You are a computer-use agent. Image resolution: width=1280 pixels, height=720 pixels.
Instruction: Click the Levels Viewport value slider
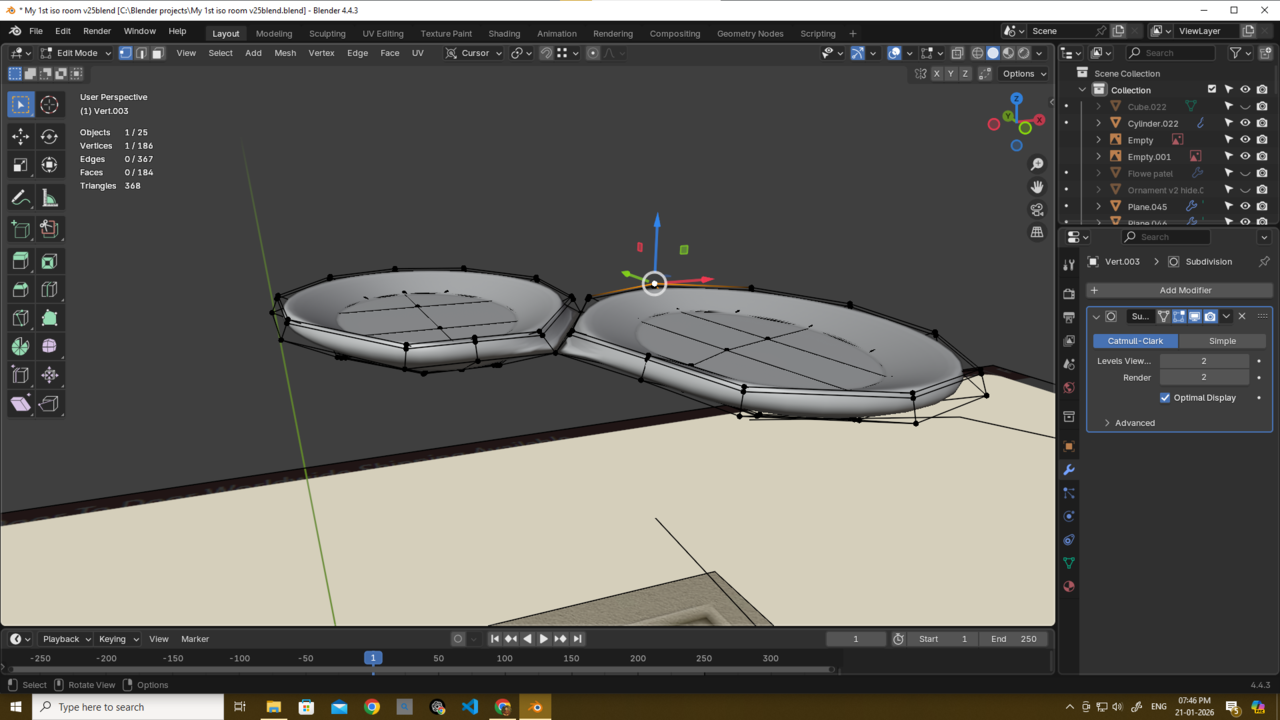(x=1203, y=361)
